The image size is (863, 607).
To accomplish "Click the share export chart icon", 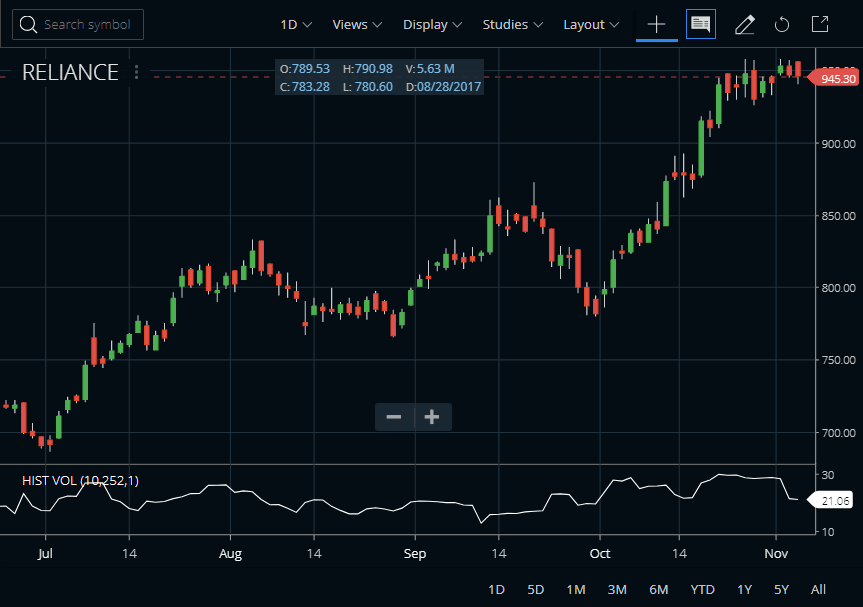I will (820, 24).
